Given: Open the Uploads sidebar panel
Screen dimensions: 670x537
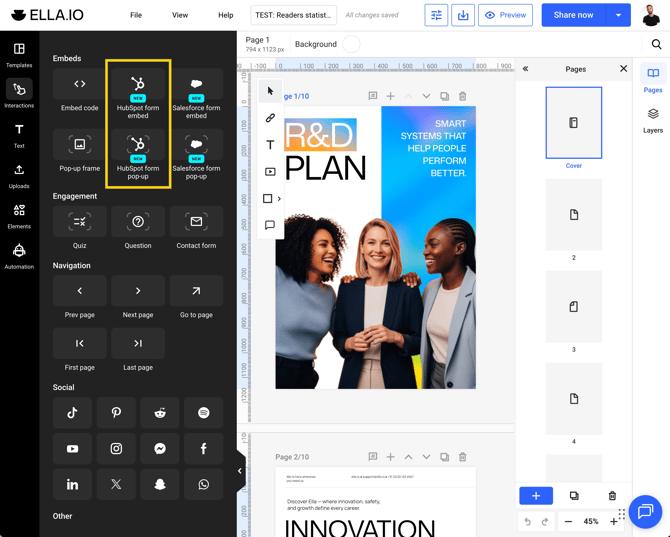Looking at the screenshot, I should pyautogui.click(x=19, y=176).
